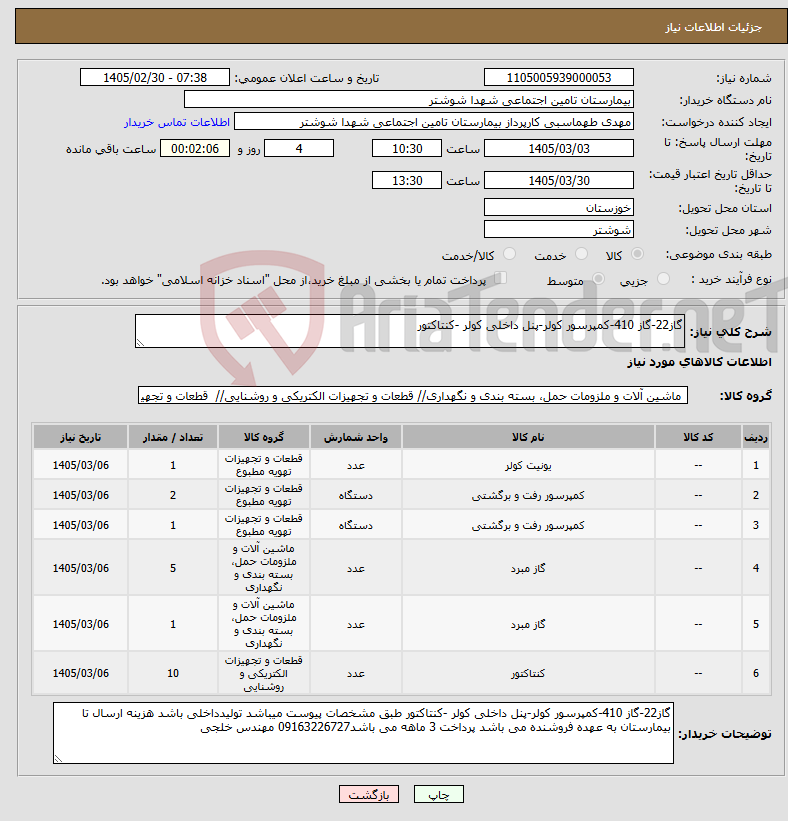Screen dimensions: 788x821
Task: Select the متوسط purchase type radio
Action: 598,279
